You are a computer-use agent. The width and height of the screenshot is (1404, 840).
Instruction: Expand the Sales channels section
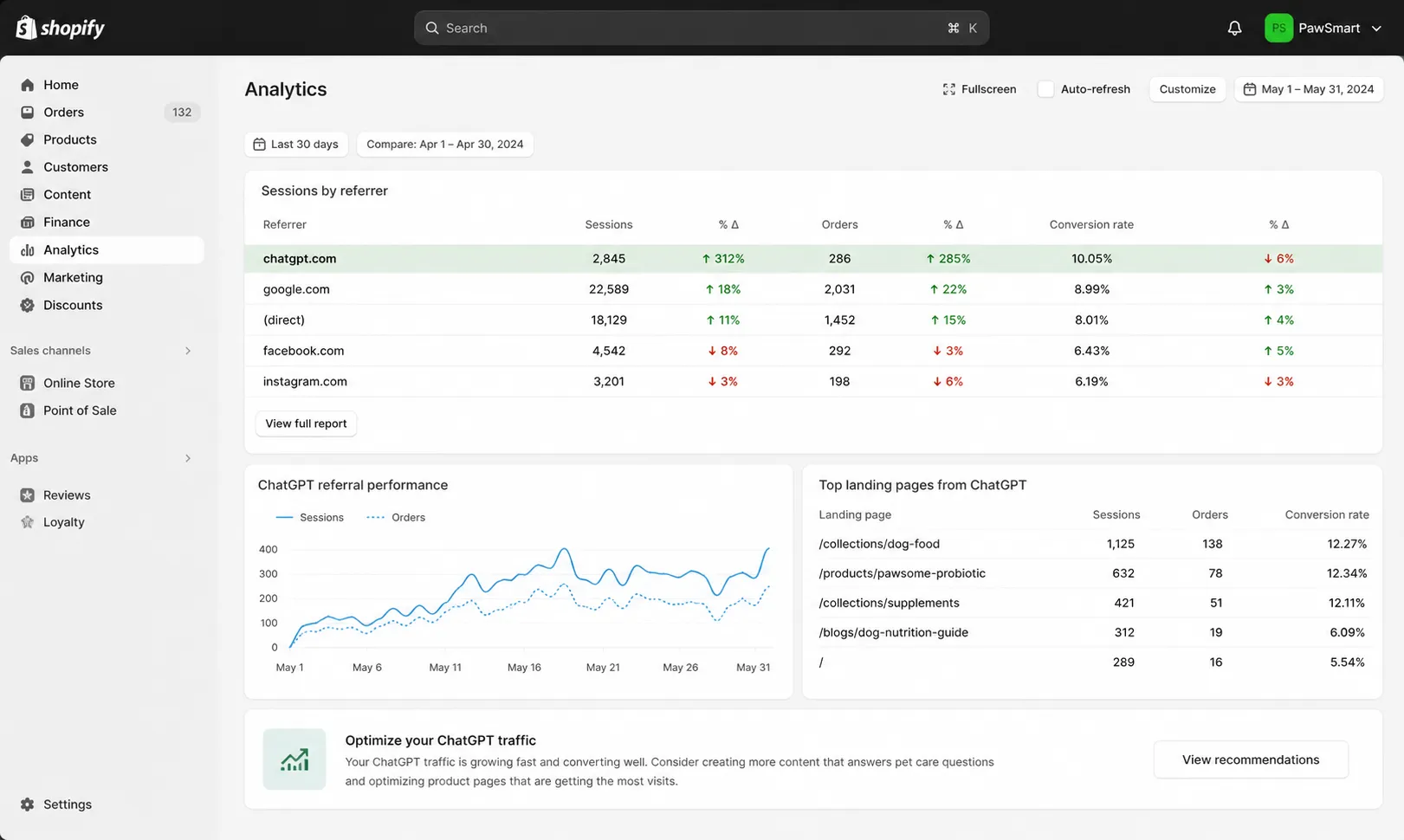tap(188, 351)
